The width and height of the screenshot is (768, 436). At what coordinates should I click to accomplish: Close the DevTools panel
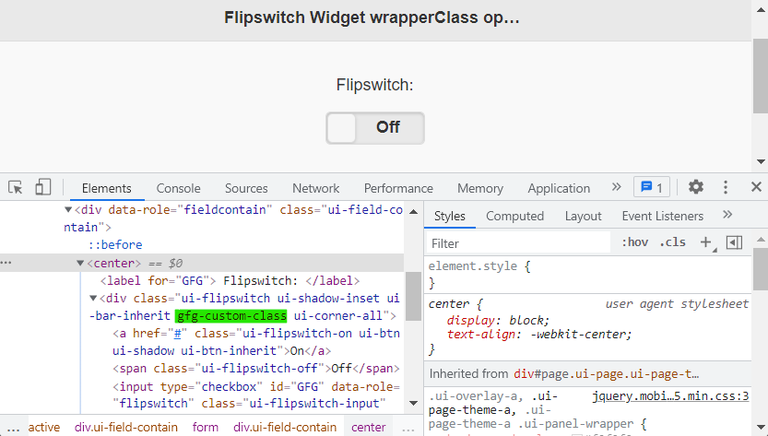[756, 187]
